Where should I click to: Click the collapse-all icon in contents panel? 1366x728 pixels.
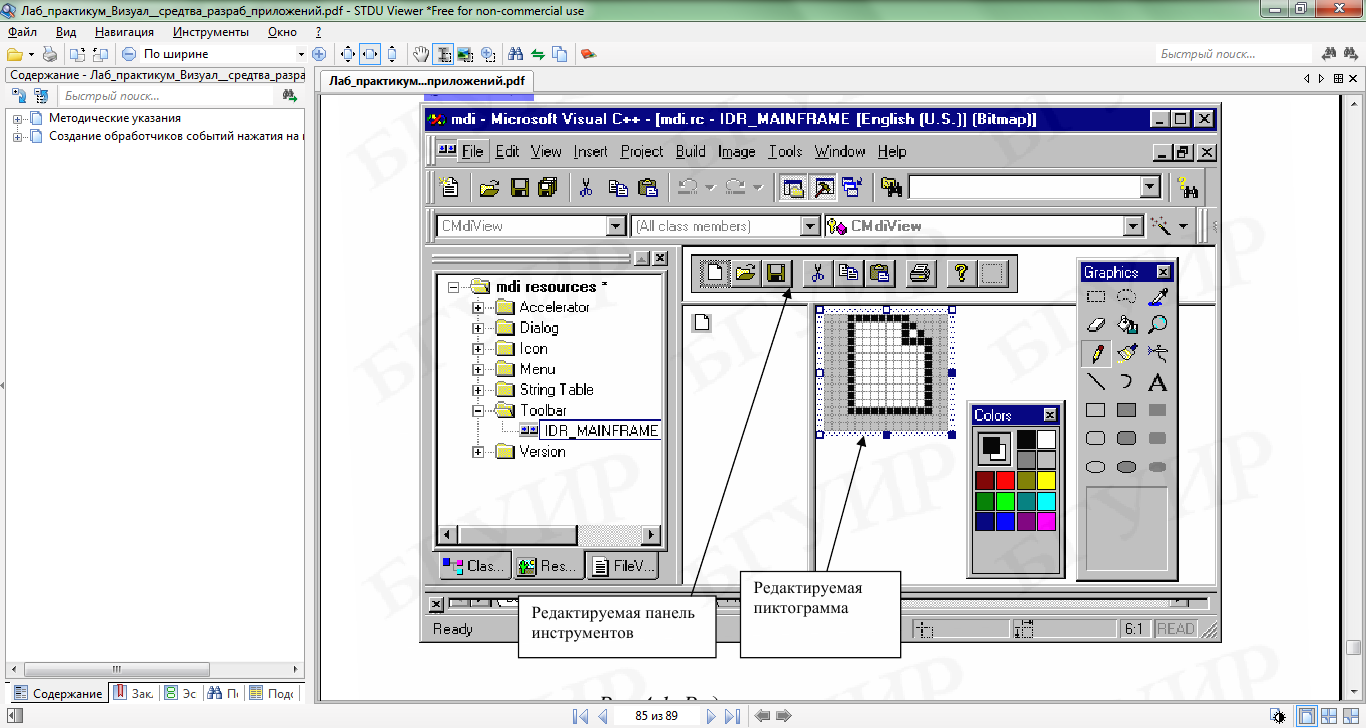pyautogui.click(x=41, y=96)
